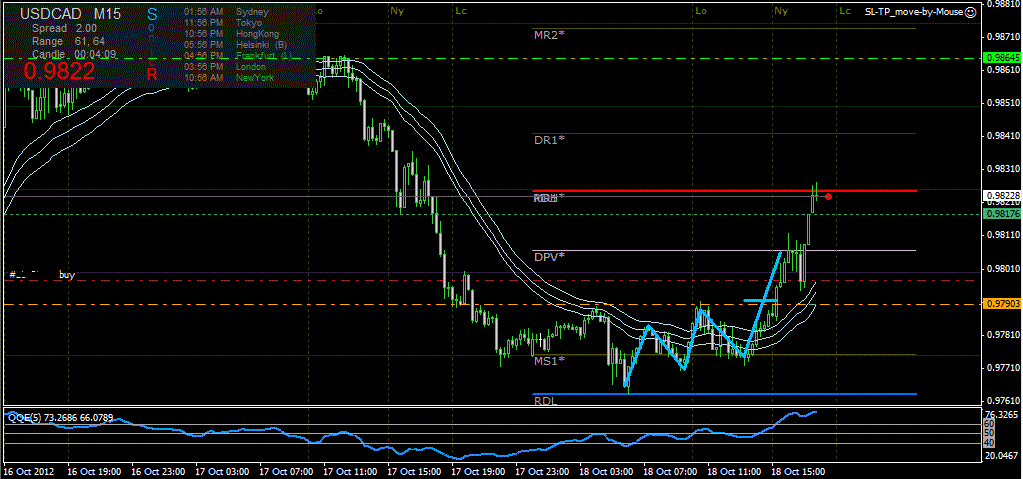Click the DPV* daily pivot label

point(549,257)
